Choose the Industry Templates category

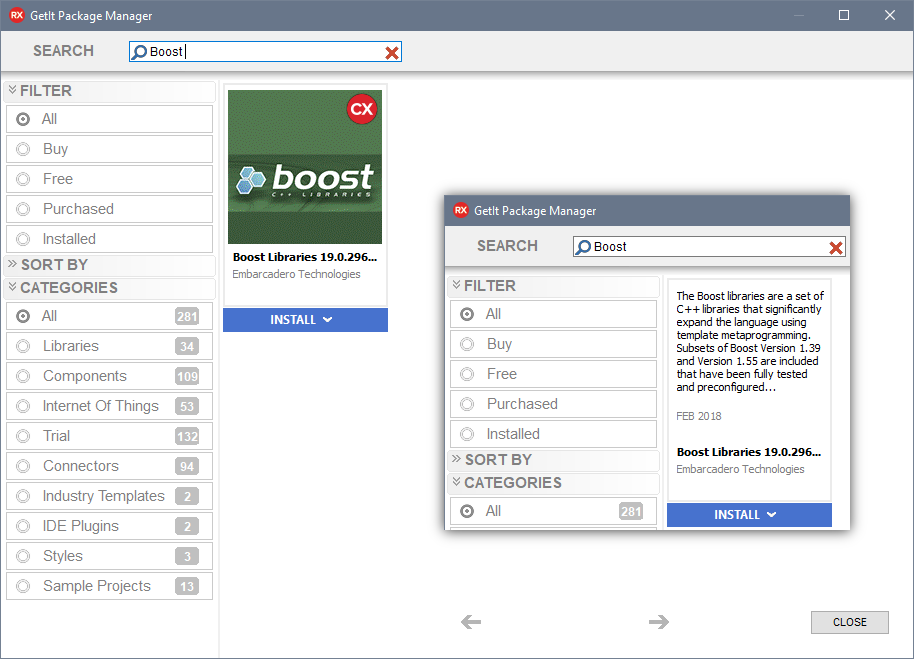(110, 496)
